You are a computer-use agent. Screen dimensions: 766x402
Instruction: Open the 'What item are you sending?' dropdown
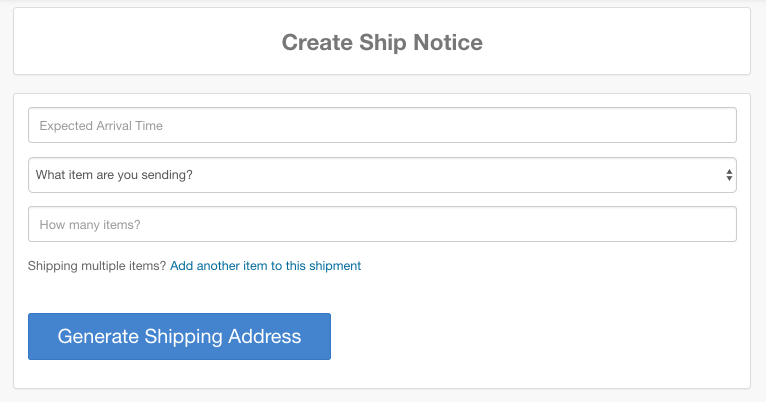tap(382, 175)
